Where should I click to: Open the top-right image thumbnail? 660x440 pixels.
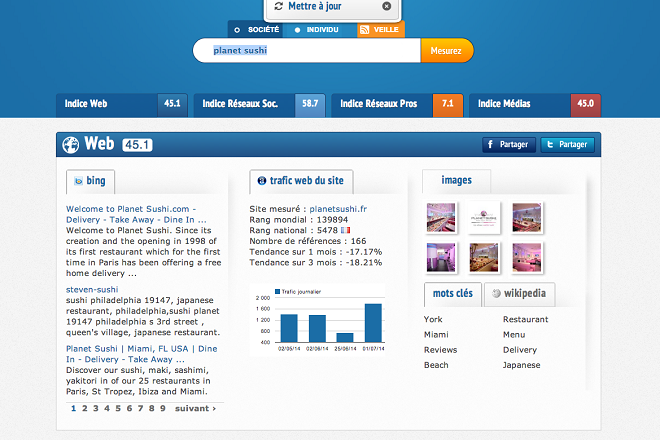[x=527, y=217]
